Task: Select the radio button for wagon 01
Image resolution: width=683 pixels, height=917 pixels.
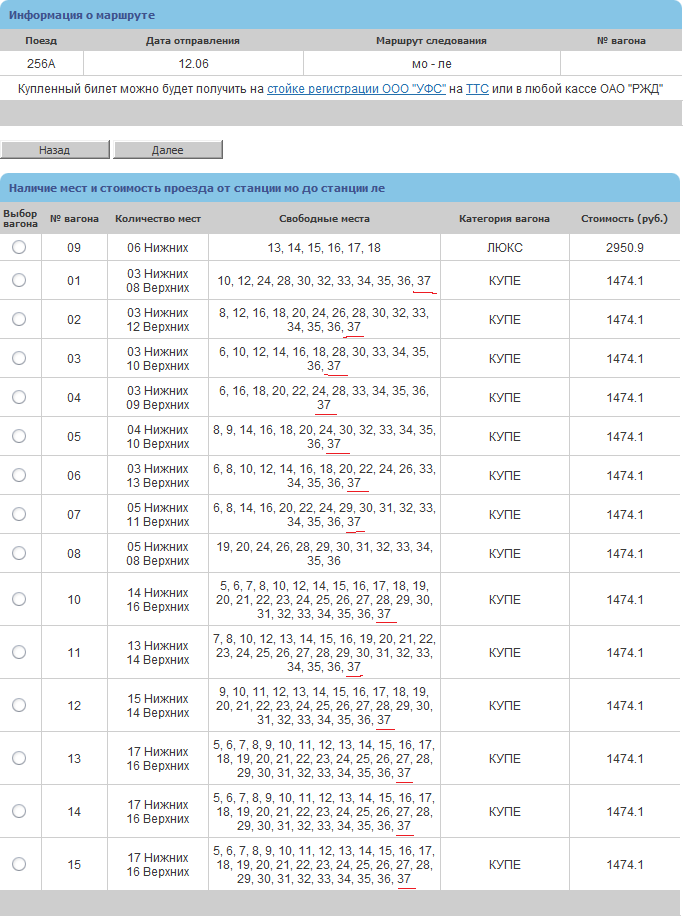Action: tap(19, 281)
